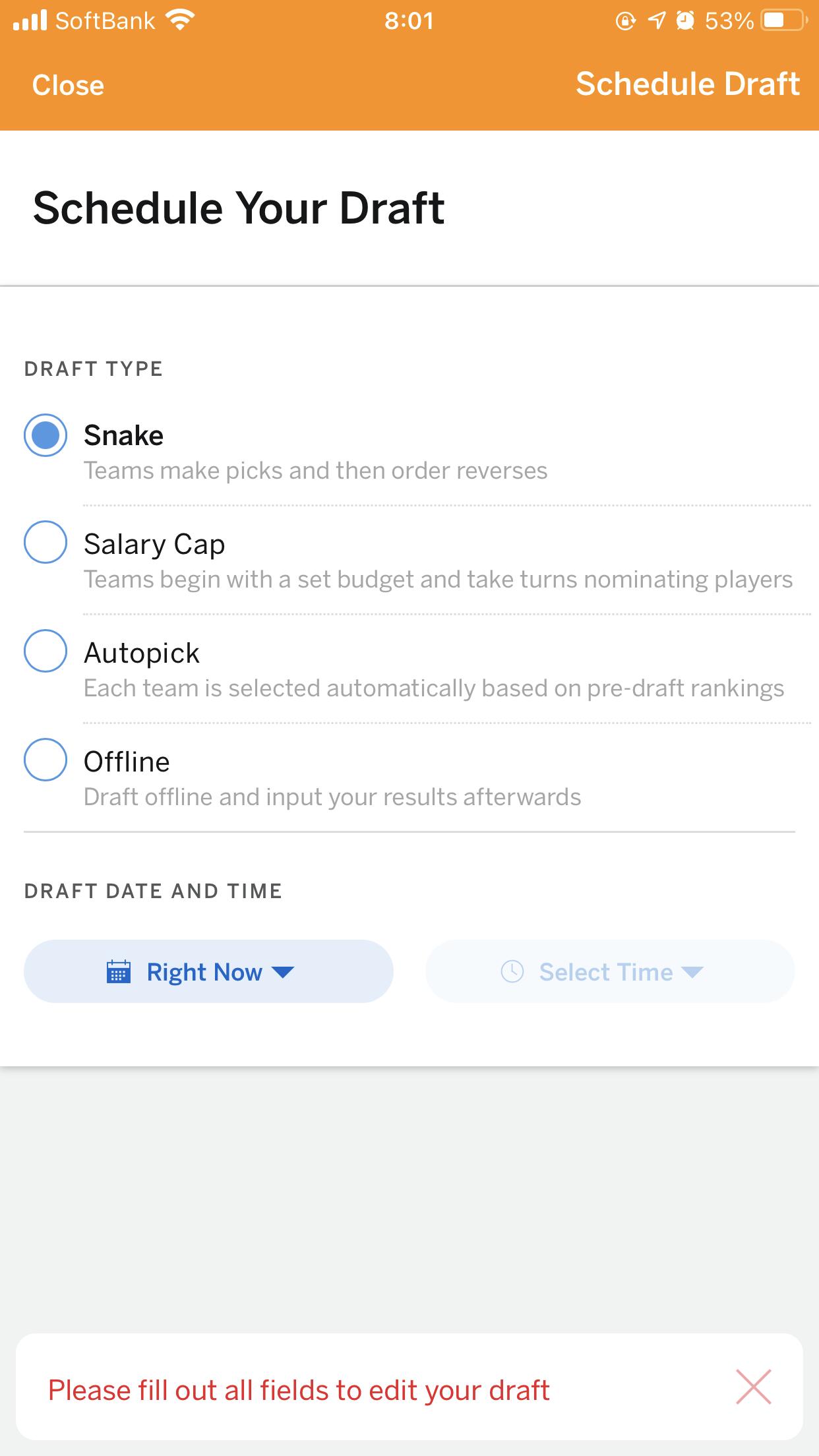The width and height of the screenshot is (819, 1456).
Task: Tap the cellular signal bars icon
Action: [30, 20]
